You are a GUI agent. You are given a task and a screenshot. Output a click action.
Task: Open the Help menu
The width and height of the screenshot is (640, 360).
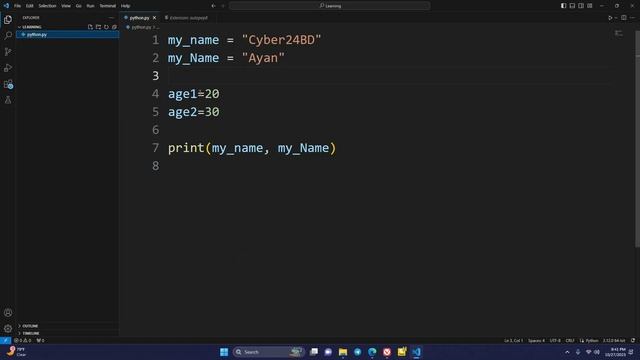tap(125, 6)
